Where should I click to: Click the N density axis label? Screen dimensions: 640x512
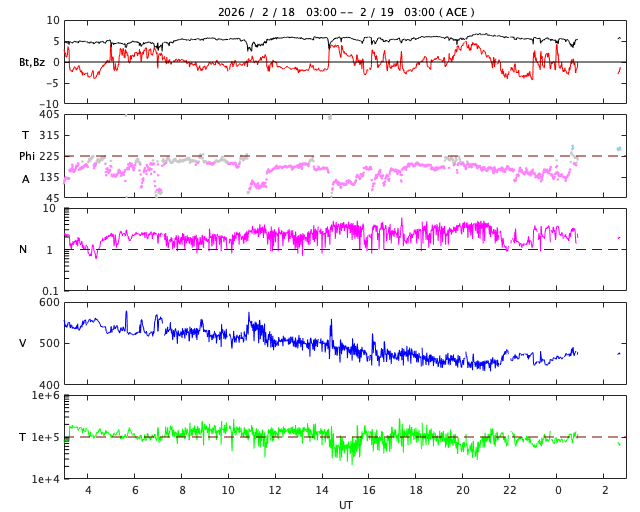24,249
